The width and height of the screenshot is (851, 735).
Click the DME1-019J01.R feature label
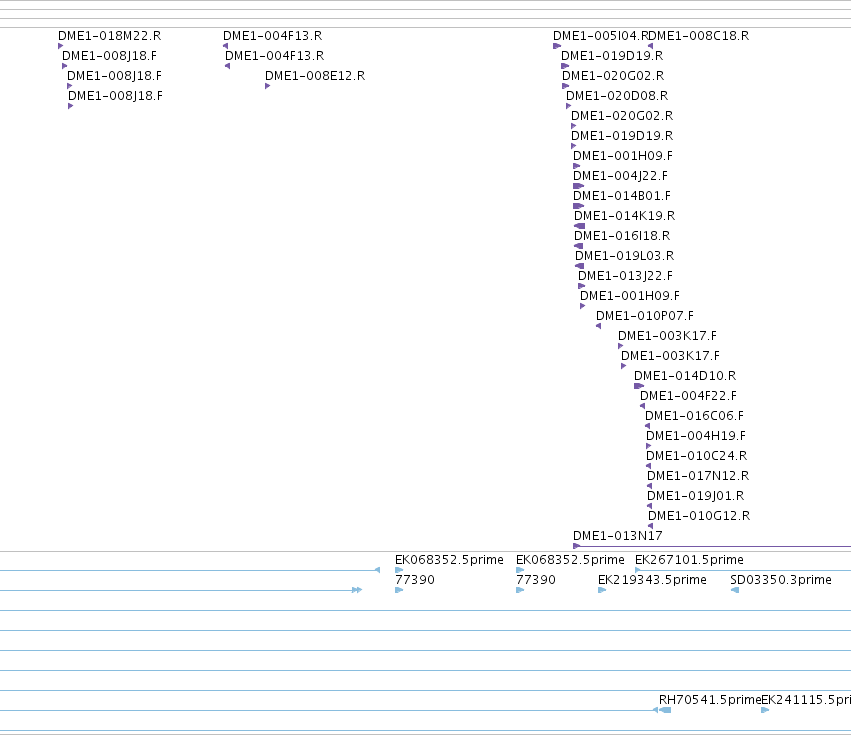696,496
